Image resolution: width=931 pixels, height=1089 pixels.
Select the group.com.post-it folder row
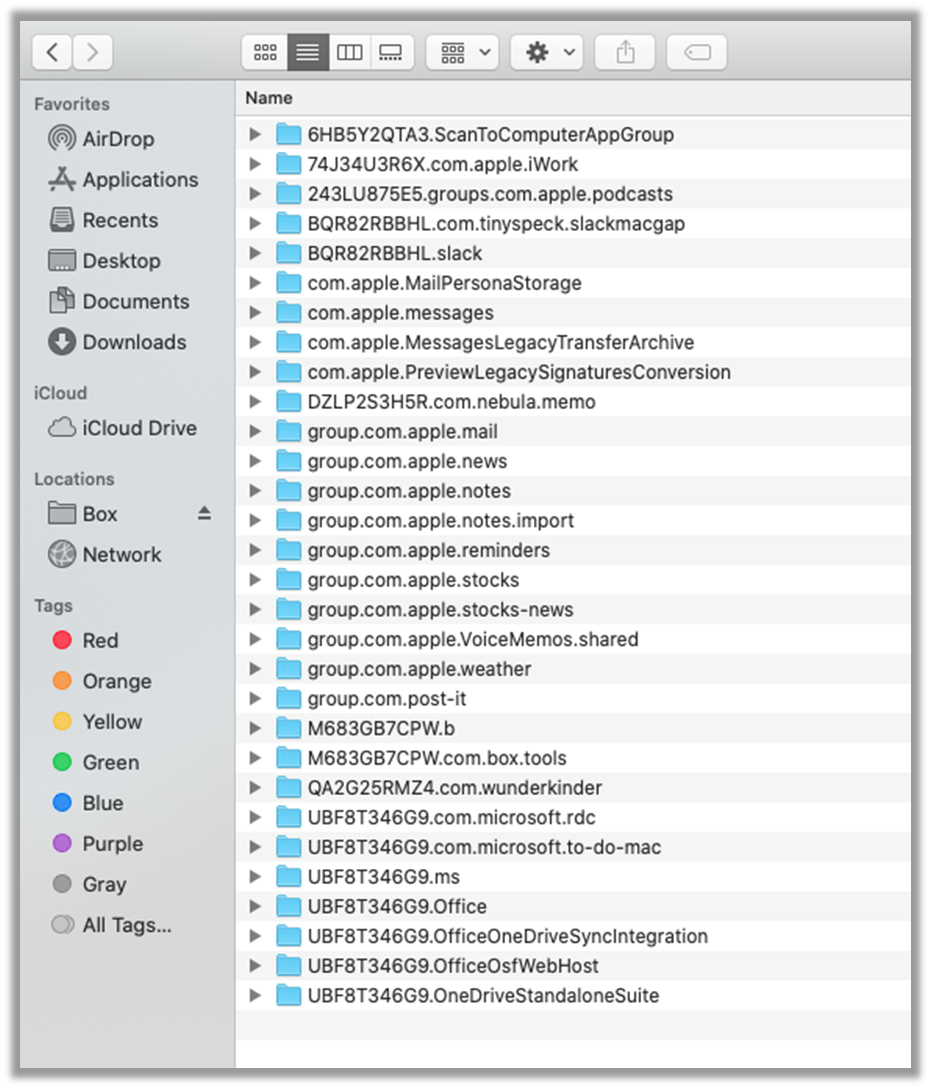(386, 699)
